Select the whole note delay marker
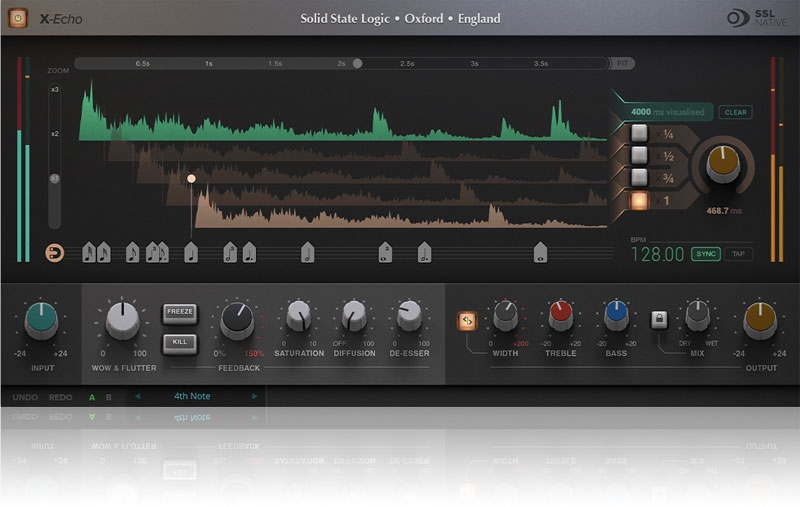800x507 pixels. tap(540, 252)
